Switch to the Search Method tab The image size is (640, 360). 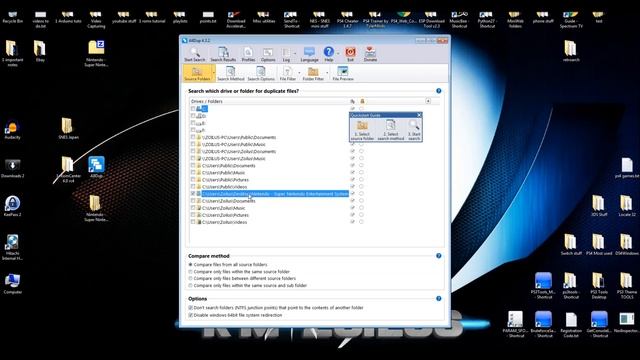point(231,73)
